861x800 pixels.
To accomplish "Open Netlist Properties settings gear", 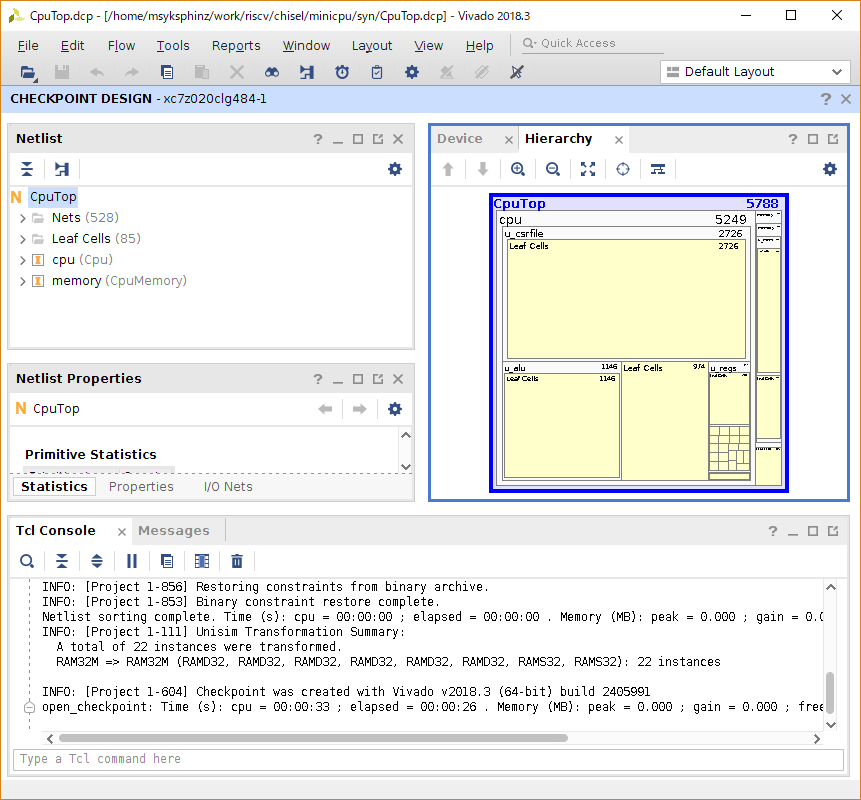I will [x=395, y=409].
